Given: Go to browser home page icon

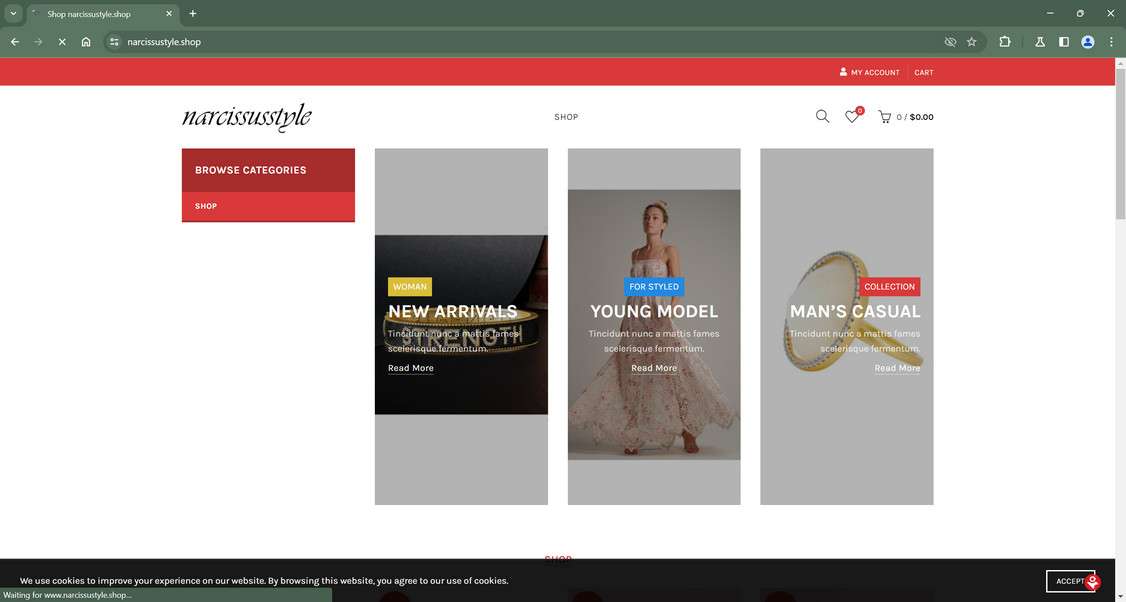Looking at the screenshot, I should (86, 42).
